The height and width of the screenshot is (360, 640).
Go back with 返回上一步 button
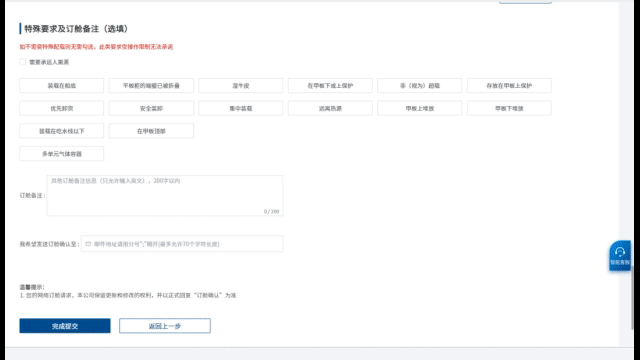pyautogui.click(x=165, y=326)
